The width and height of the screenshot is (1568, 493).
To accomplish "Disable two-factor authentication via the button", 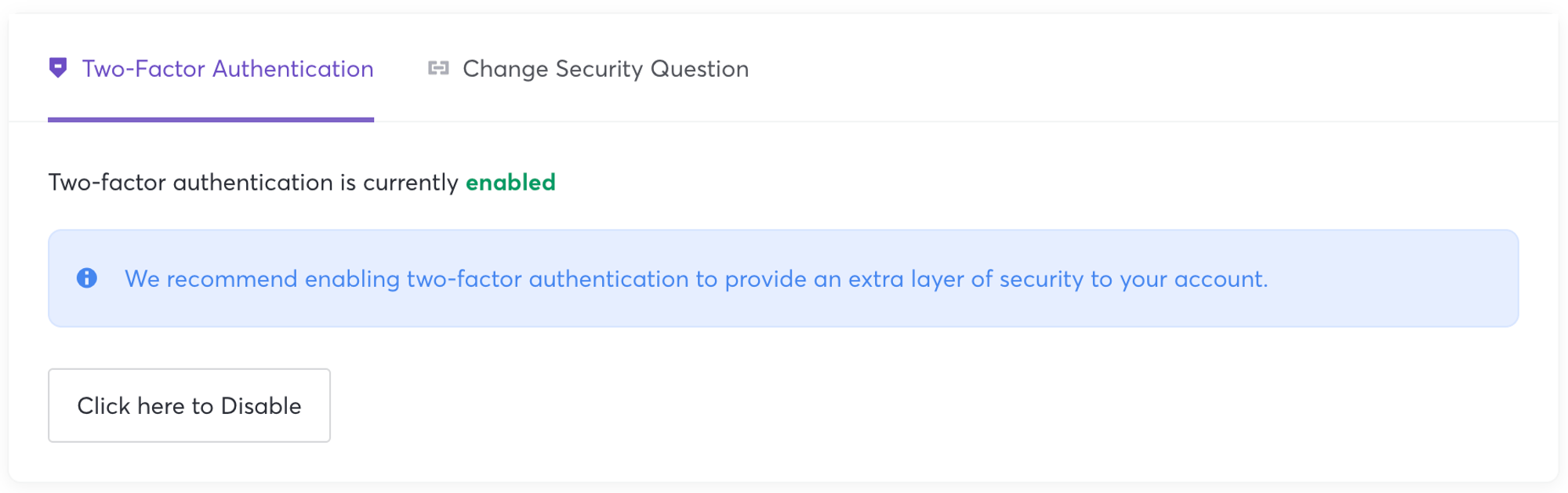I will coord(189,405).
